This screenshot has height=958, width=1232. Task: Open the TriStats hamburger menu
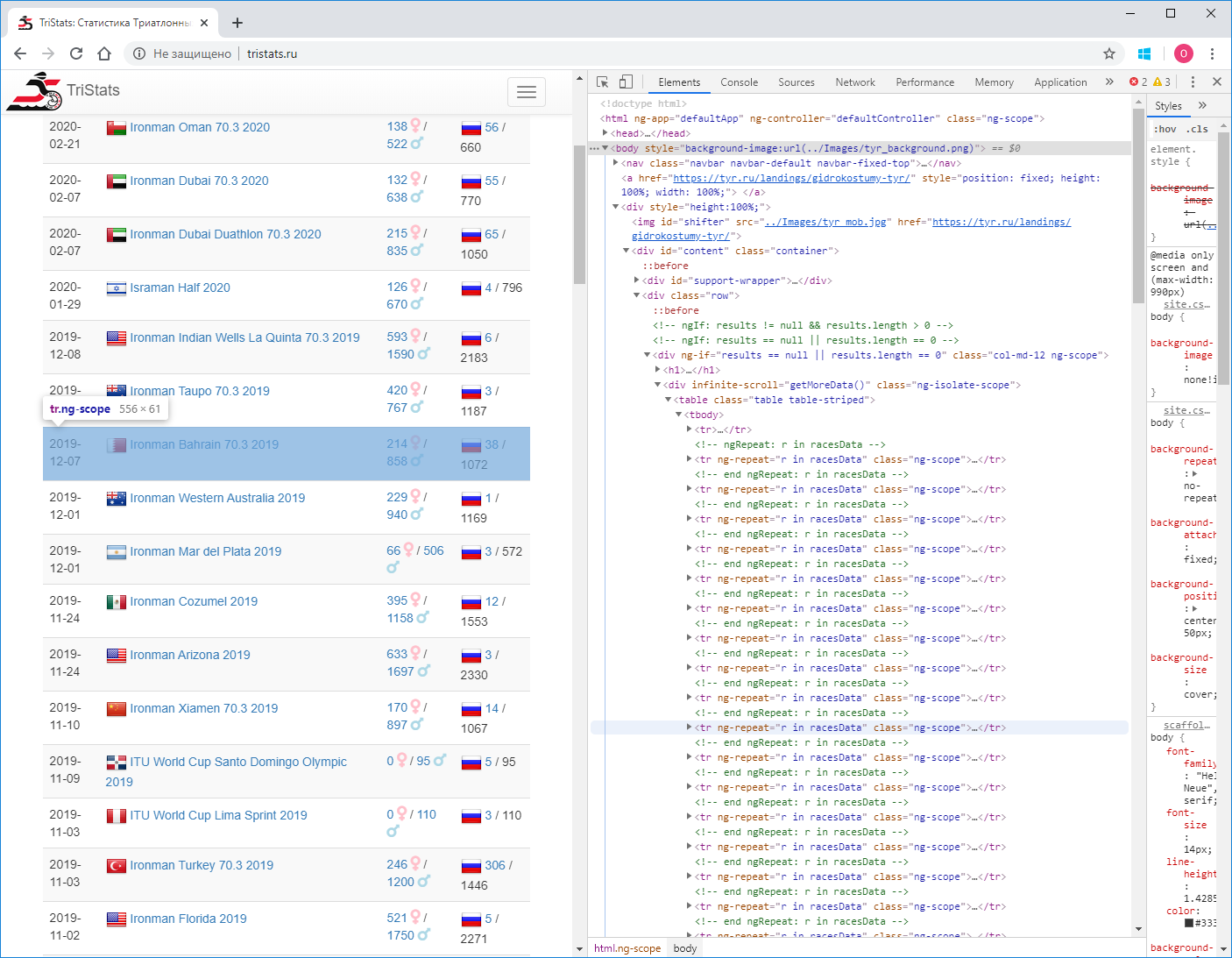527,92
